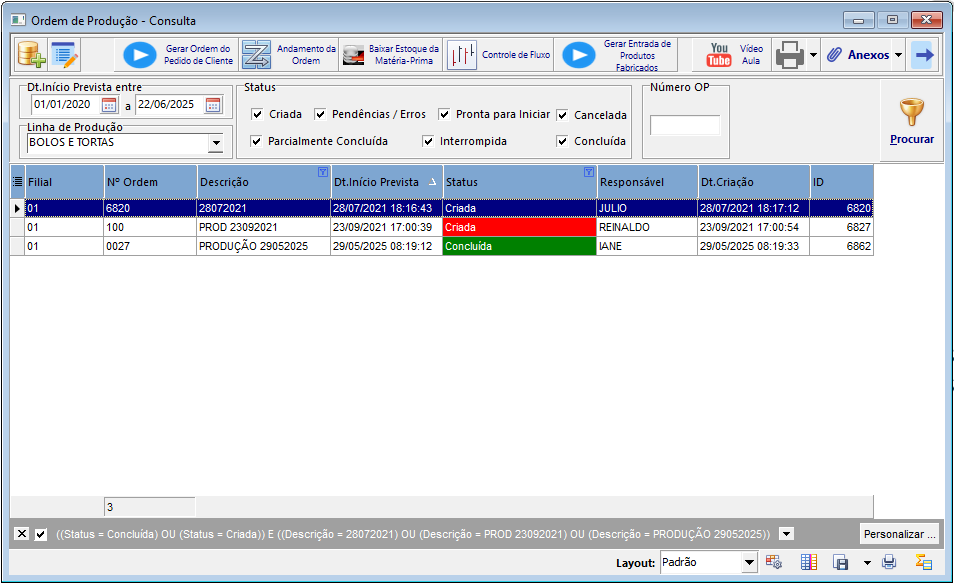
Task: Open the Status column filter icon
Action: [x=589, y=173]
